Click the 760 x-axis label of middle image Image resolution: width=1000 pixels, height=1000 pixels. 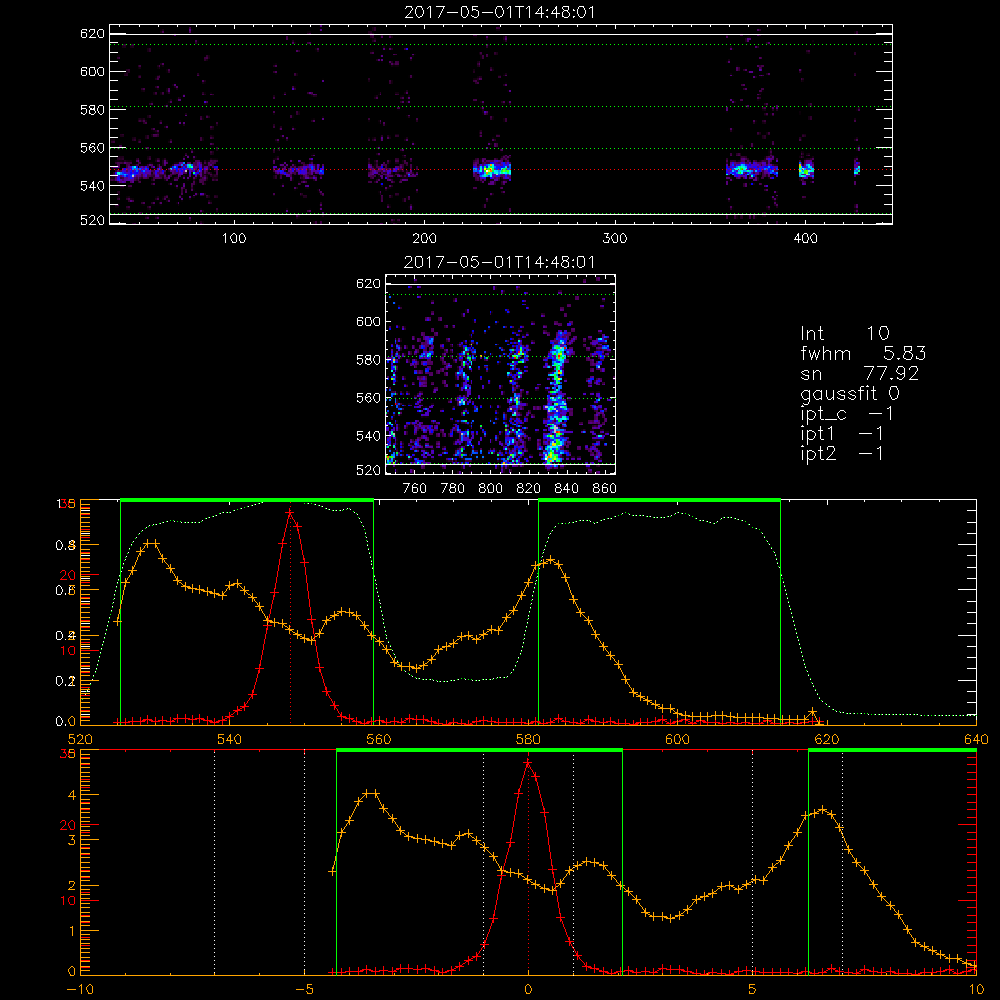click(415, 489)
